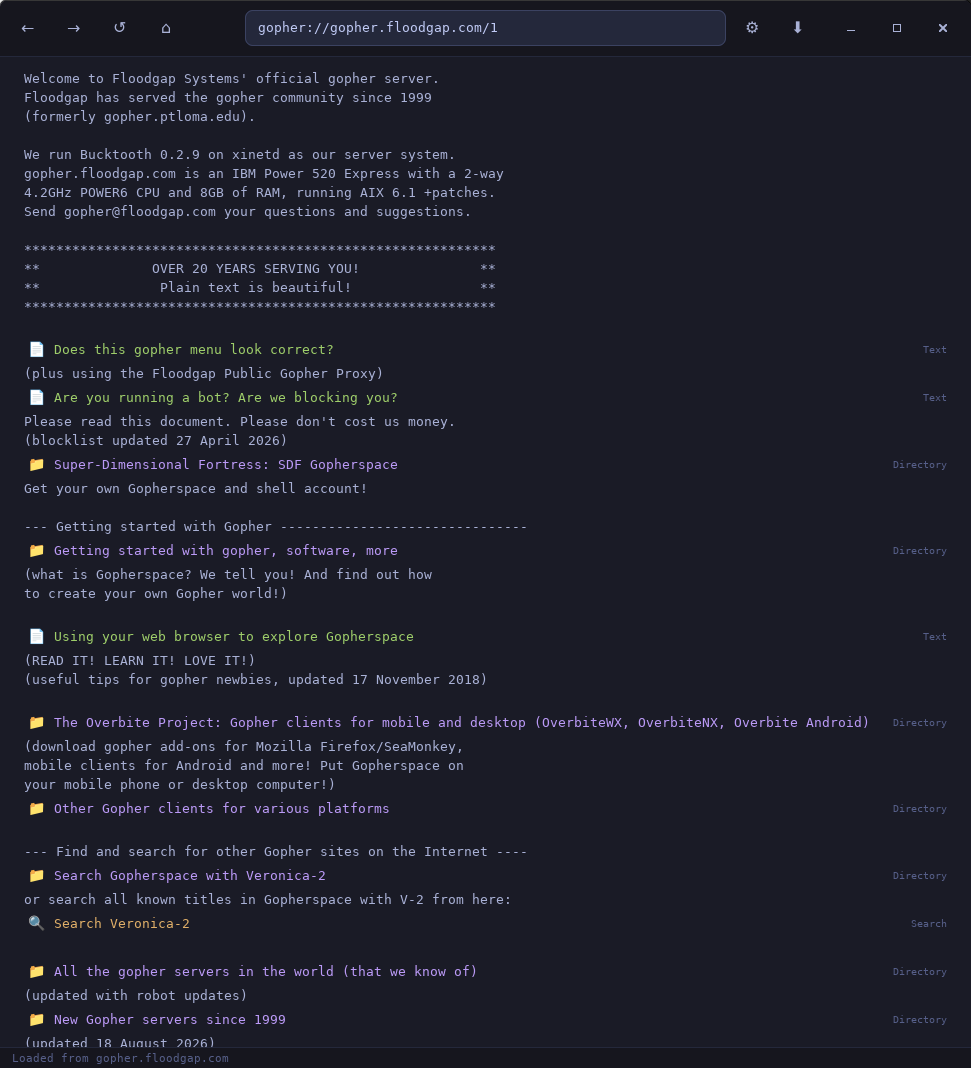
Task: Open 'All the gopher servers in the world'
Action: [x=265, y=971]
